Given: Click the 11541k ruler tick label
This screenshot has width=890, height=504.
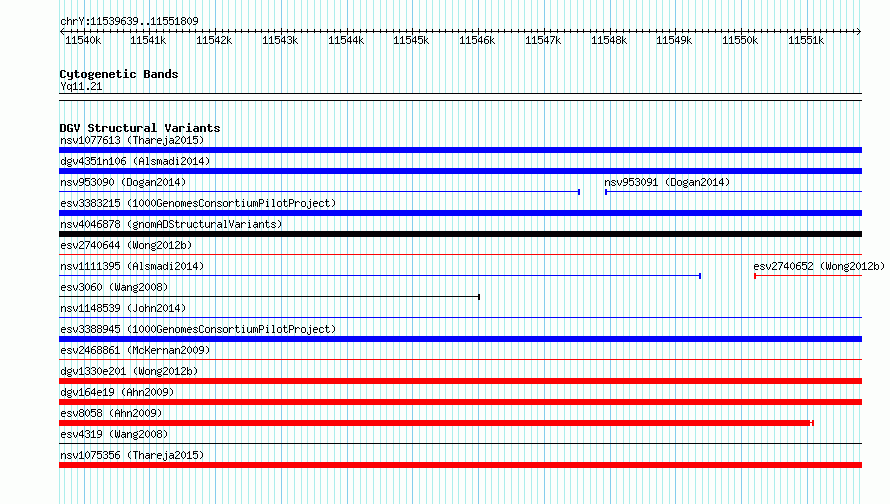Looking at the screenshot, I should (148, 40).
